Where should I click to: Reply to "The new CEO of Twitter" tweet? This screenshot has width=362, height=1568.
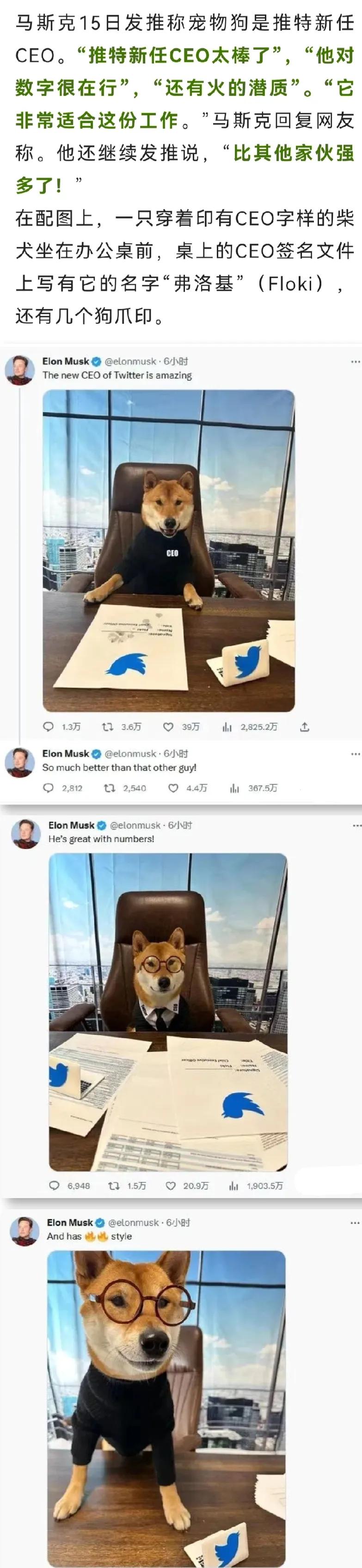(x=48, y=726)
